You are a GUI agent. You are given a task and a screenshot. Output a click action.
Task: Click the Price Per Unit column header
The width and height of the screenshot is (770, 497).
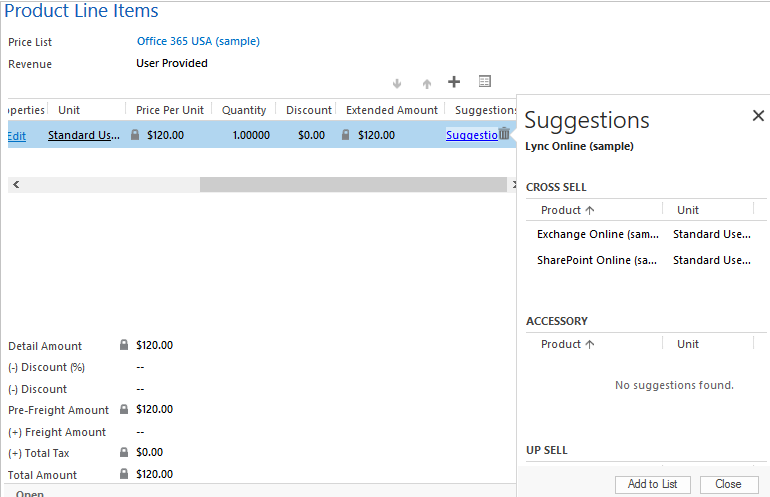point(170,110)
